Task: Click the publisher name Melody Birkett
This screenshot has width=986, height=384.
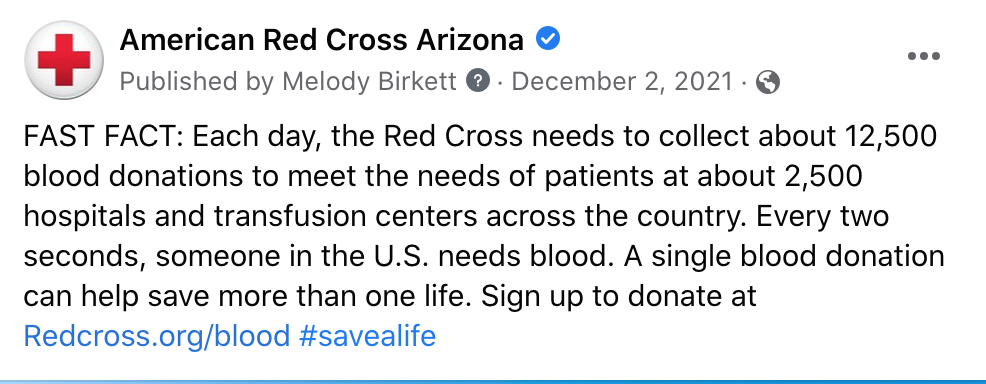Action: point(370,81)
